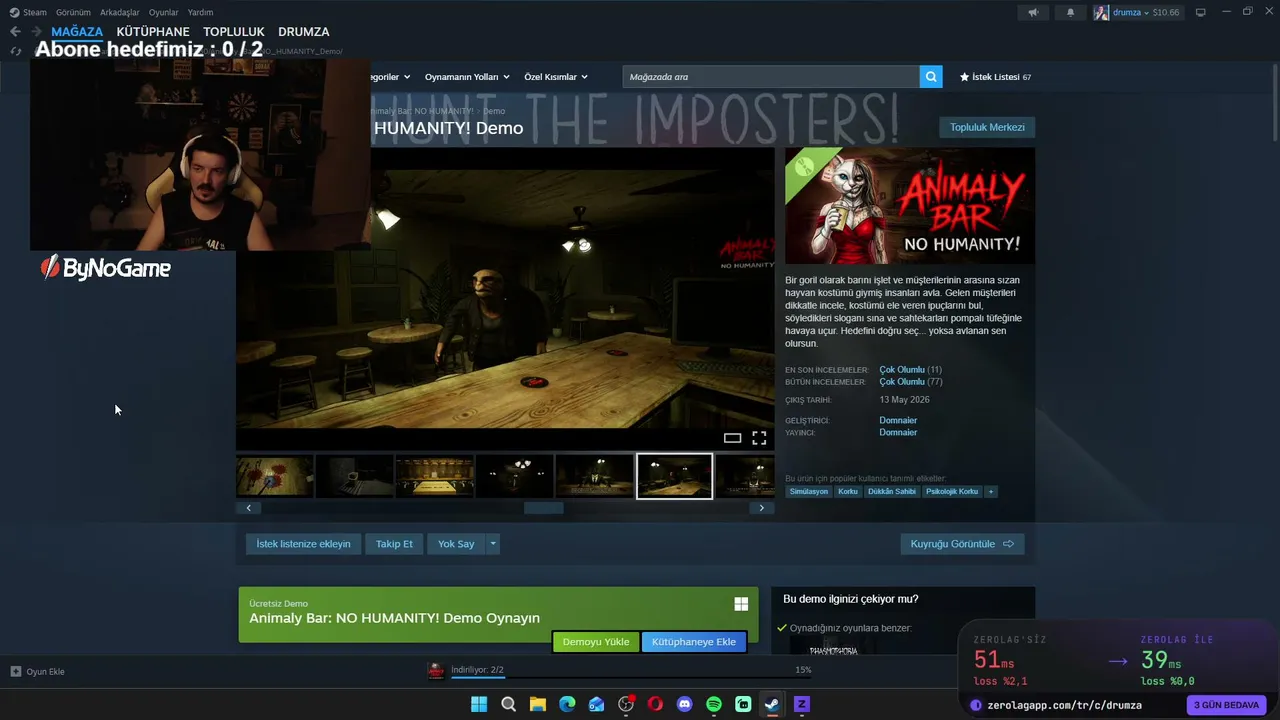Open File Explorer from the taskbar
This screenshot has width=1280, height=720.
tap(538, 704)
